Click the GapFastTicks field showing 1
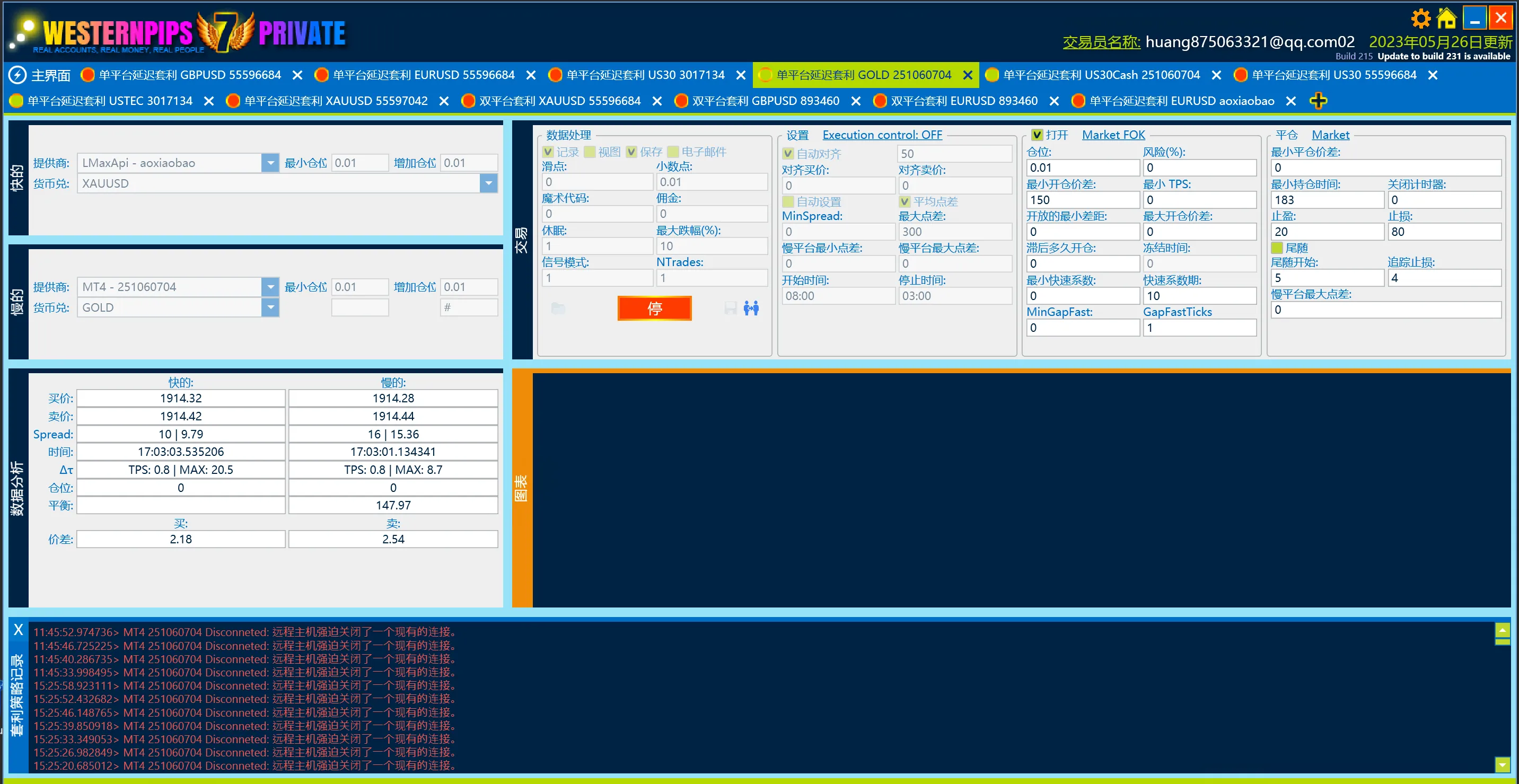 1199,328
